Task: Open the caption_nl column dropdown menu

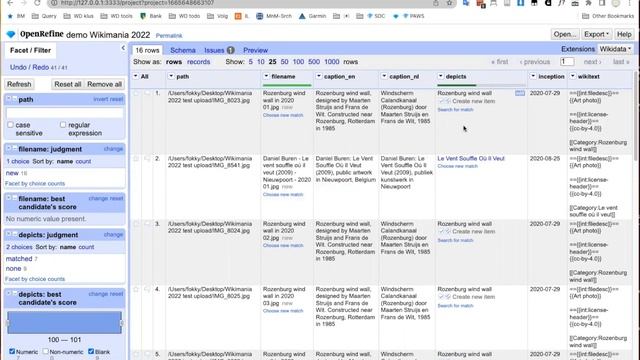Action: [384, 76]
